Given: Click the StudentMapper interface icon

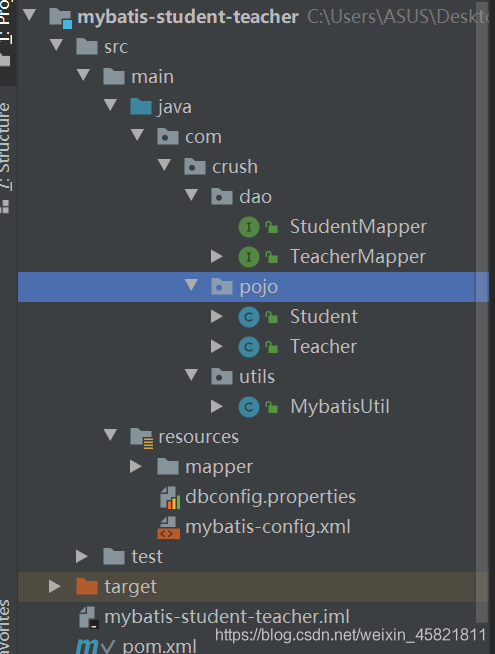Looking at the screenshot, I should (x=249, y=227).
